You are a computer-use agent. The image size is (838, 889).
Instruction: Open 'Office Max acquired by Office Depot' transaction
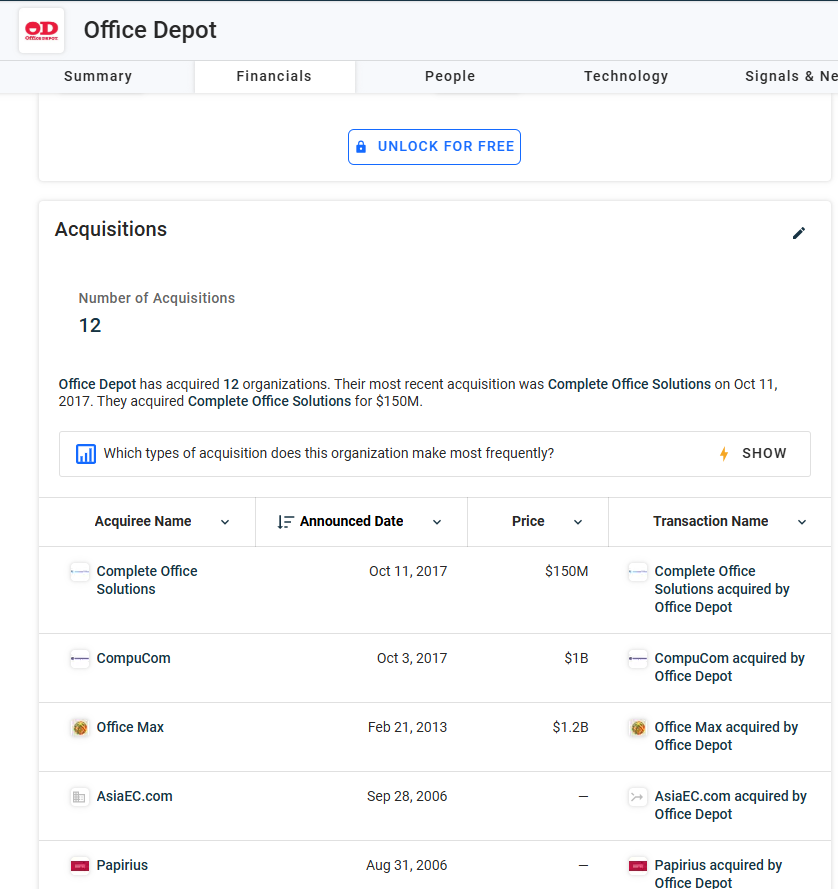[726, 736]
